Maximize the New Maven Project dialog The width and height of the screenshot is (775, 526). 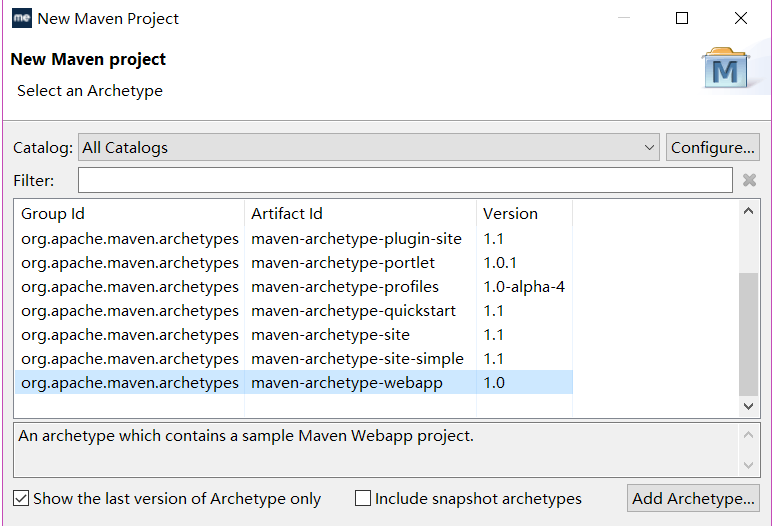pos(682,18)
